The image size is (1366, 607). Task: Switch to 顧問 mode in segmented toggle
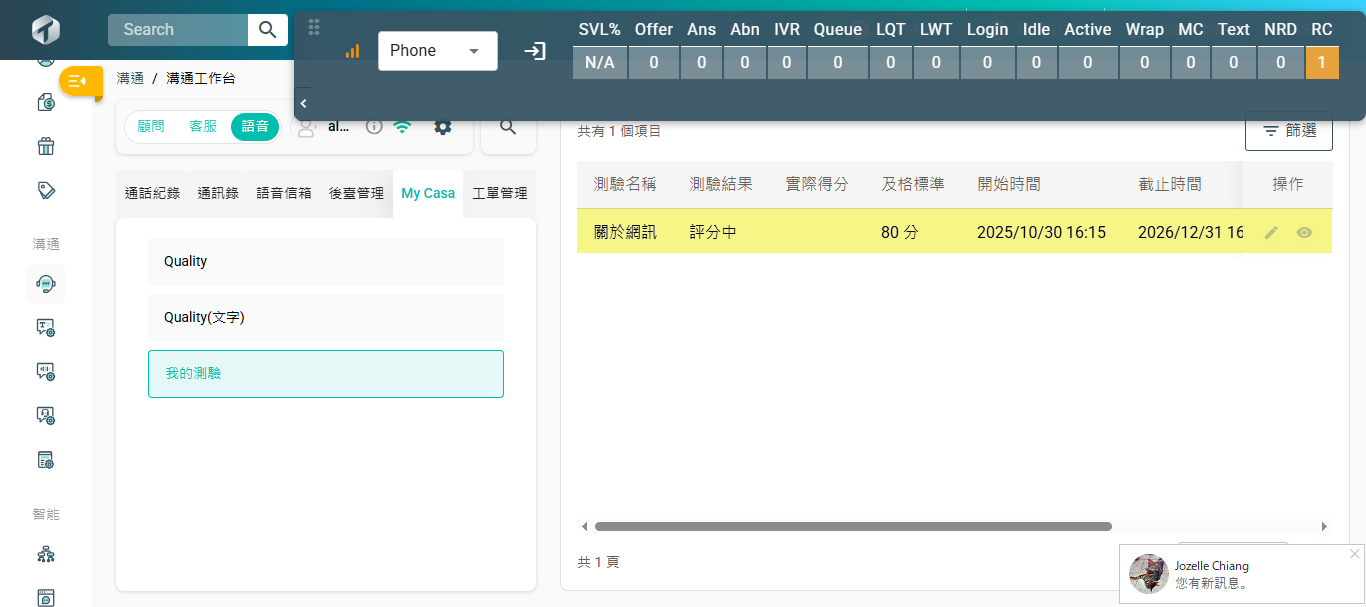(x=151, y=127)
